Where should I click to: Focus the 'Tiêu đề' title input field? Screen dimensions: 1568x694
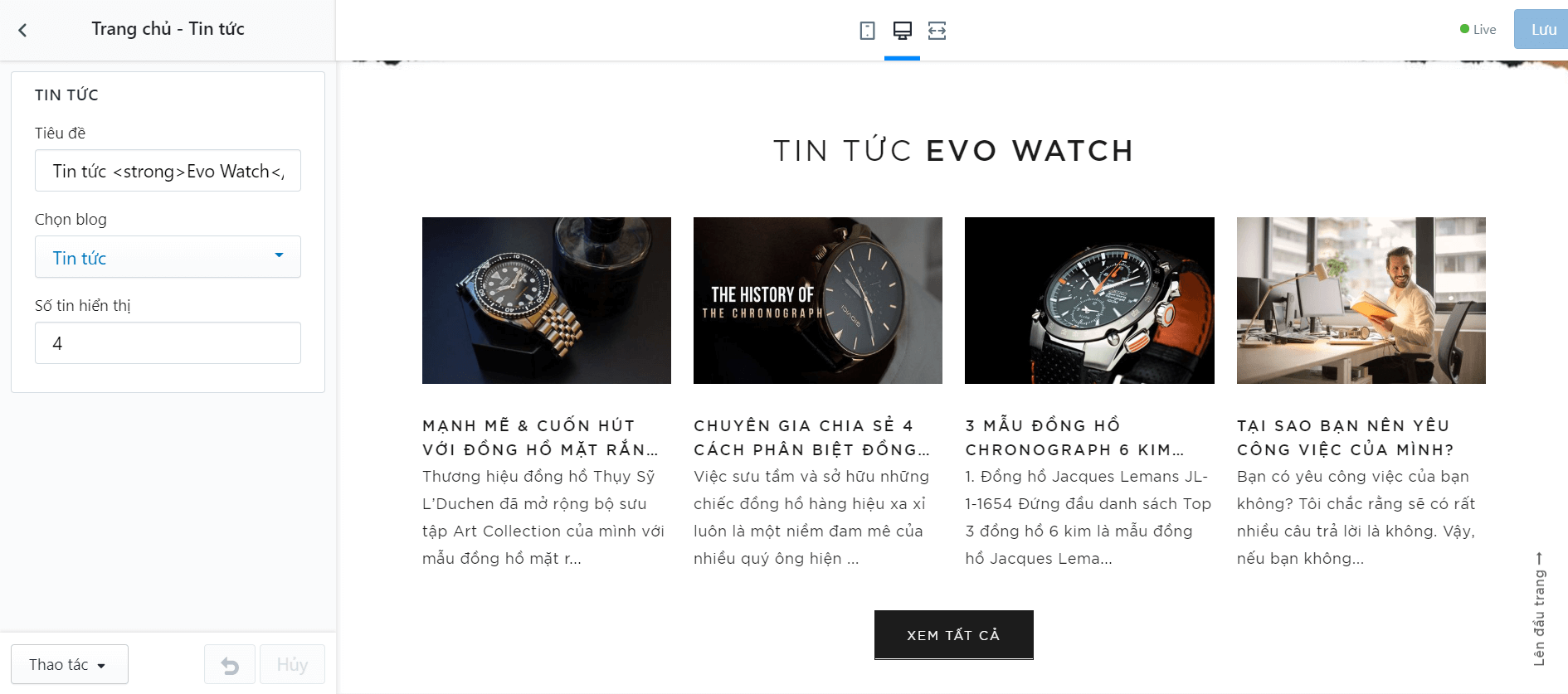[x=168, y=171]
